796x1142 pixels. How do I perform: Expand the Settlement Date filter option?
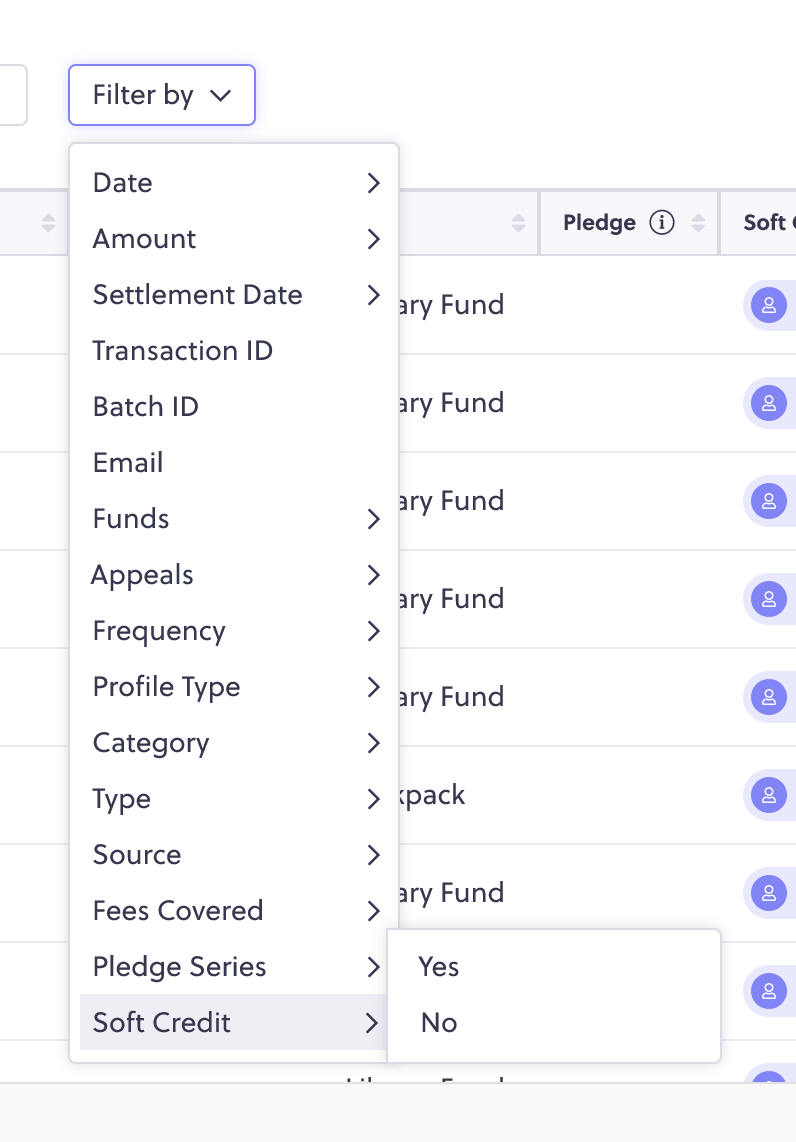(x=233, y=295)
